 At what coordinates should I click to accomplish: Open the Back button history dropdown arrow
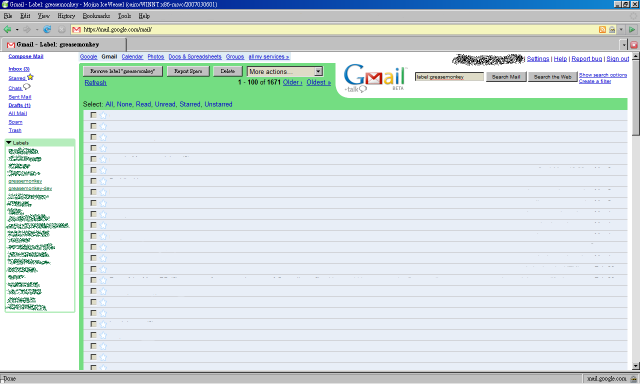pos(17,29)
